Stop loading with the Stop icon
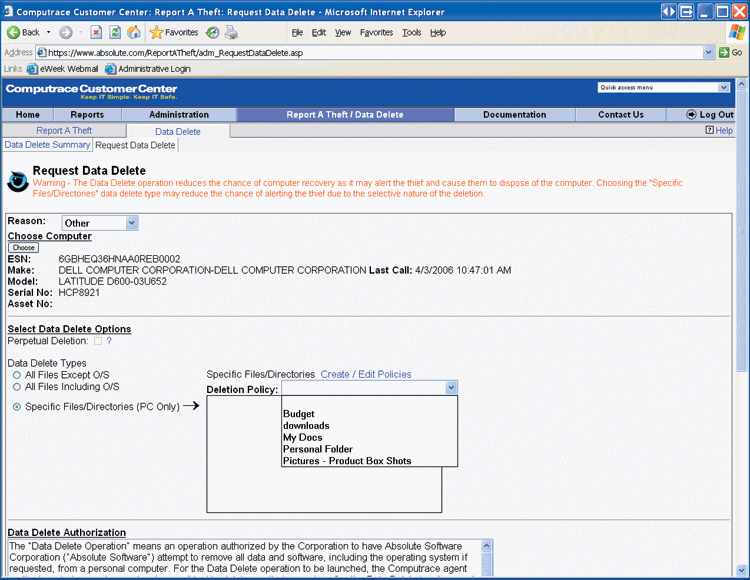 [x=96, y=33]
